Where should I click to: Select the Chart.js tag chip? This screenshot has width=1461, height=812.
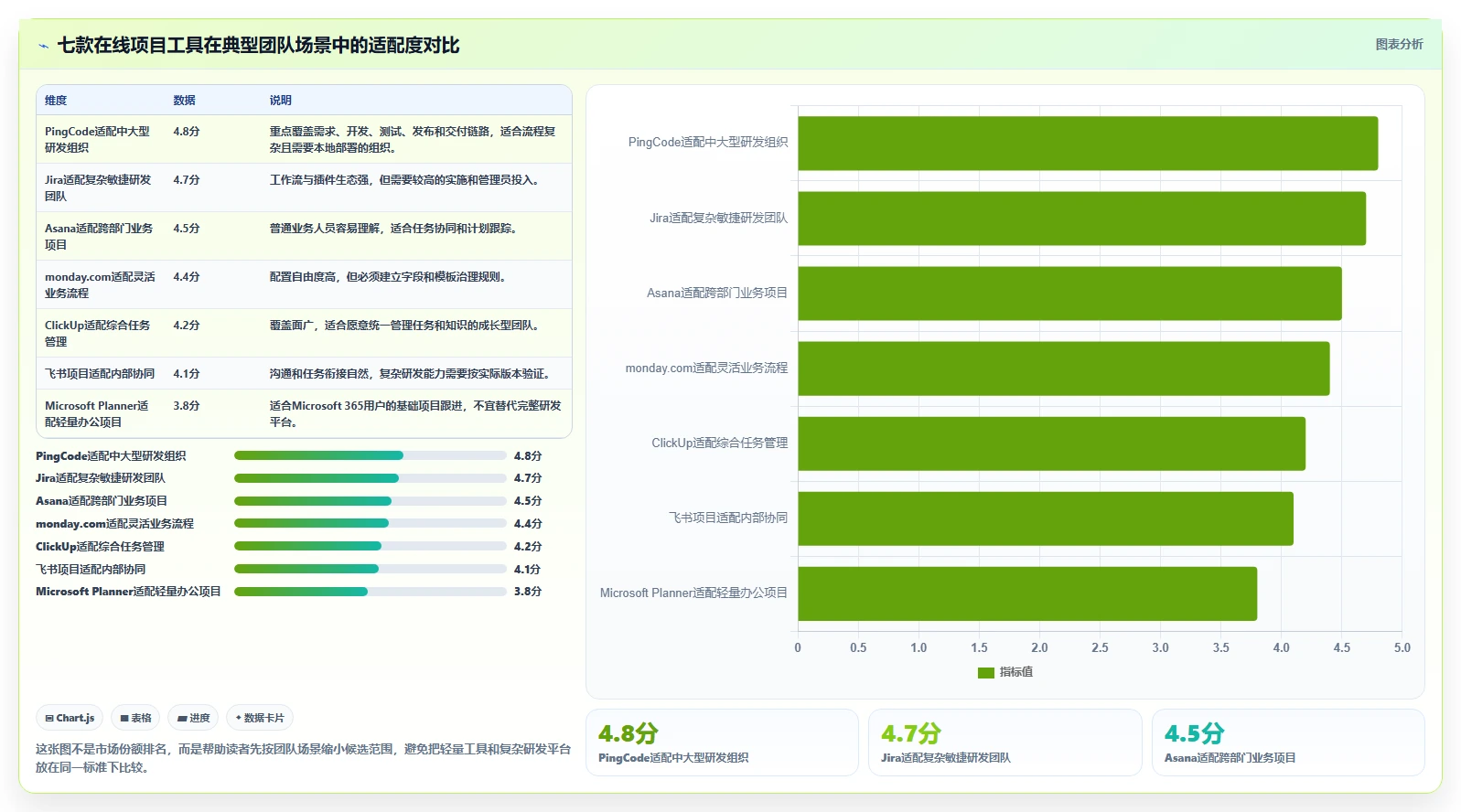click(70, 718)
